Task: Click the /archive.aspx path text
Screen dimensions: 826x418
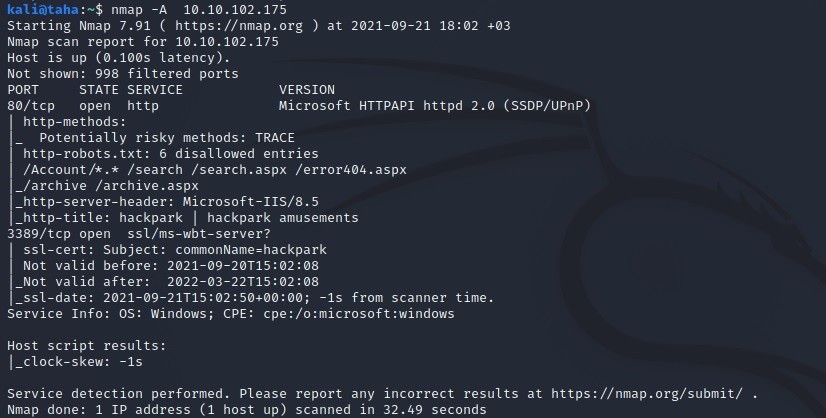Action: (x=143, y=185)
